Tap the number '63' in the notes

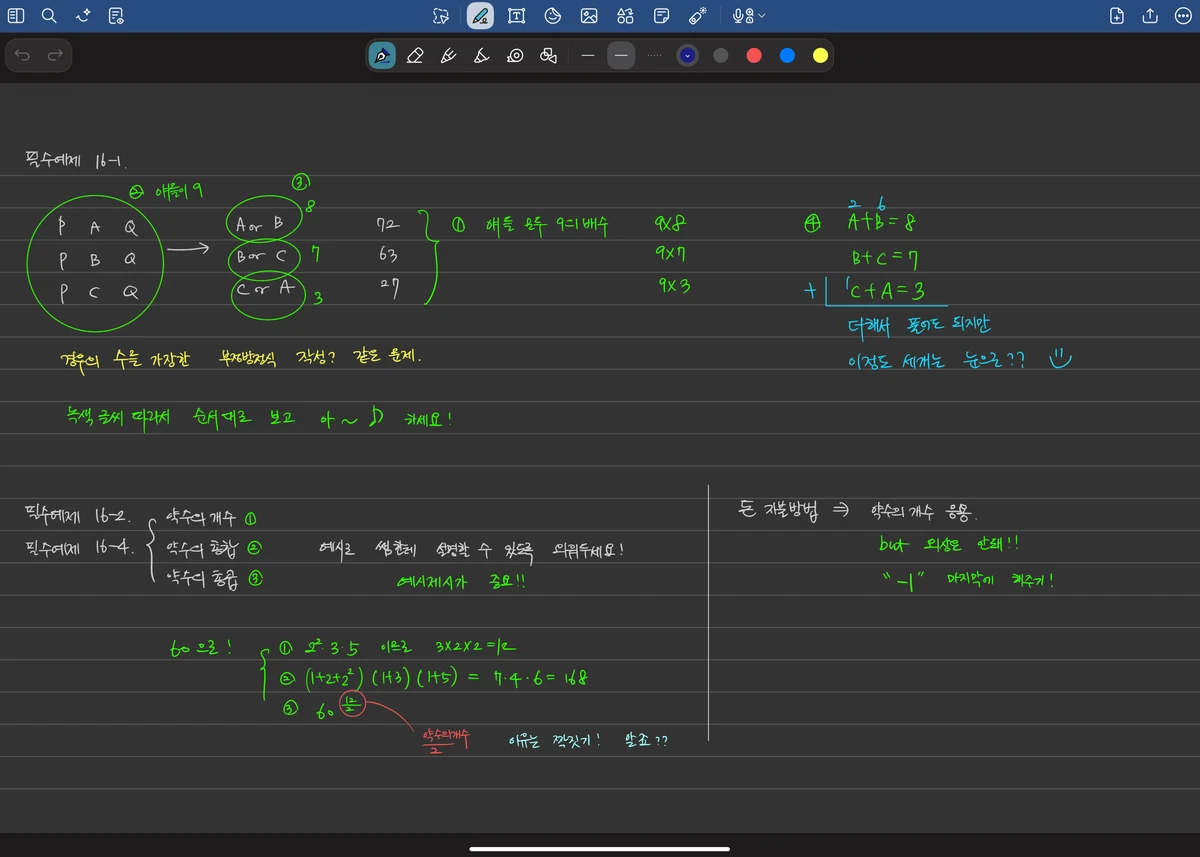pyautogui.click(x=388, y=256)
